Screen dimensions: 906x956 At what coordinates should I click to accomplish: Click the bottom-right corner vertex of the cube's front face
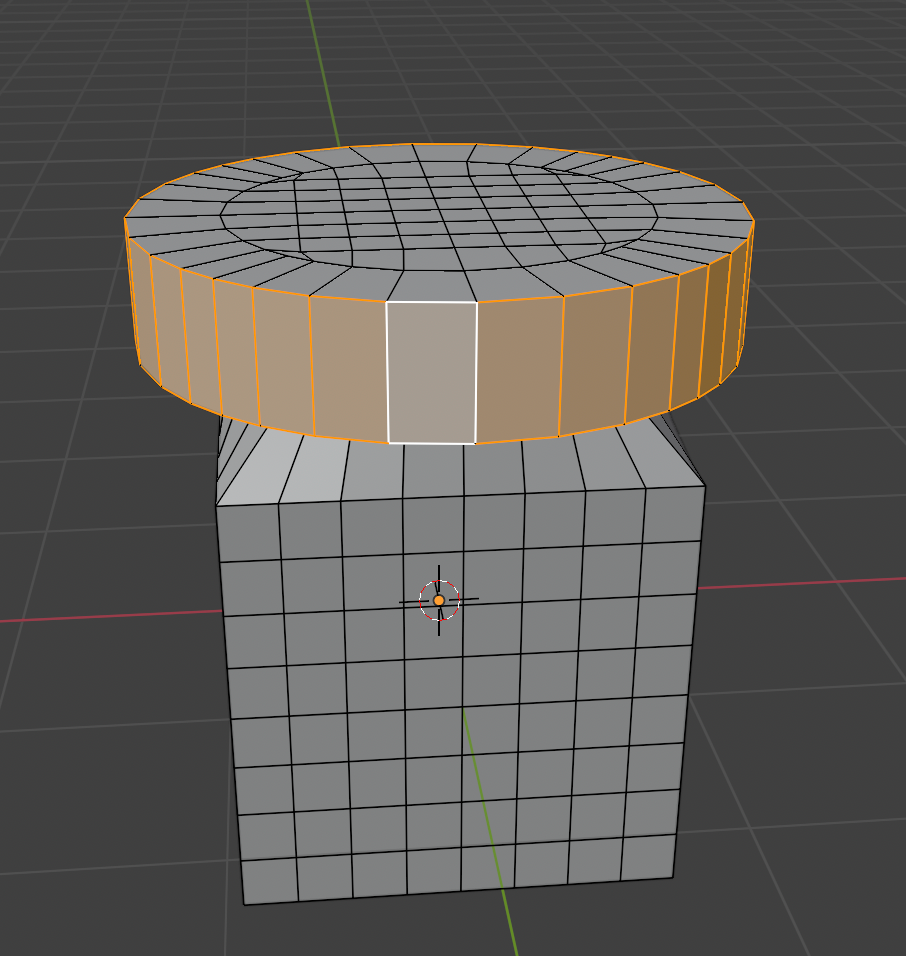672,878
